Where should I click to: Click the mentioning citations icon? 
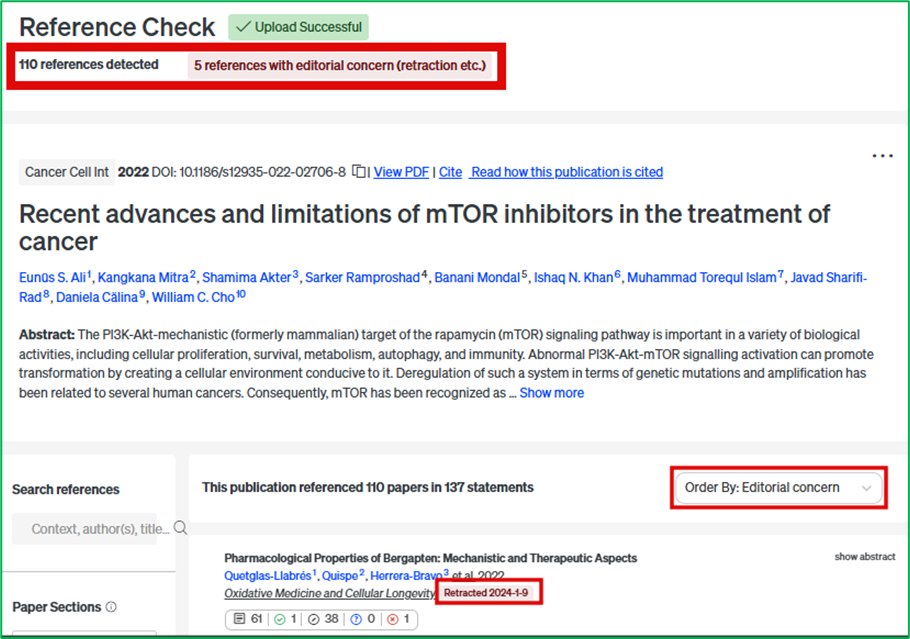click(x=317, y=619)
